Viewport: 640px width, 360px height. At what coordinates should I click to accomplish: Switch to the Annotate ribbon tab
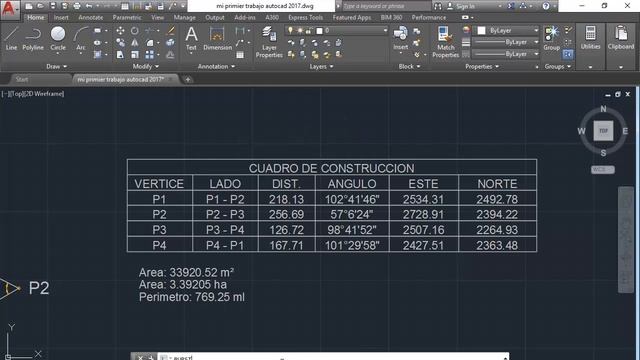tap(91, 18)
